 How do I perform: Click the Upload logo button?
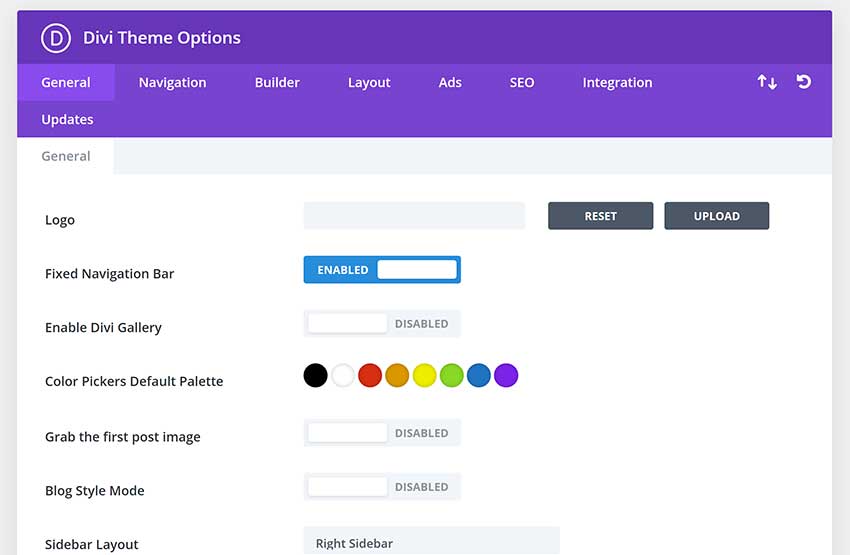click(x=716, y=216)
